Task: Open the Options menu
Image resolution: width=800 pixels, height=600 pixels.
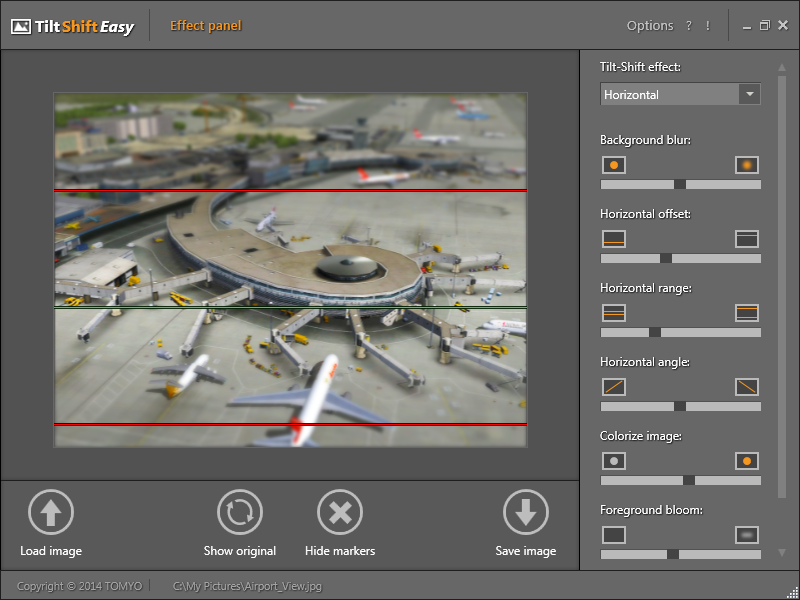Action: [650, 26]
